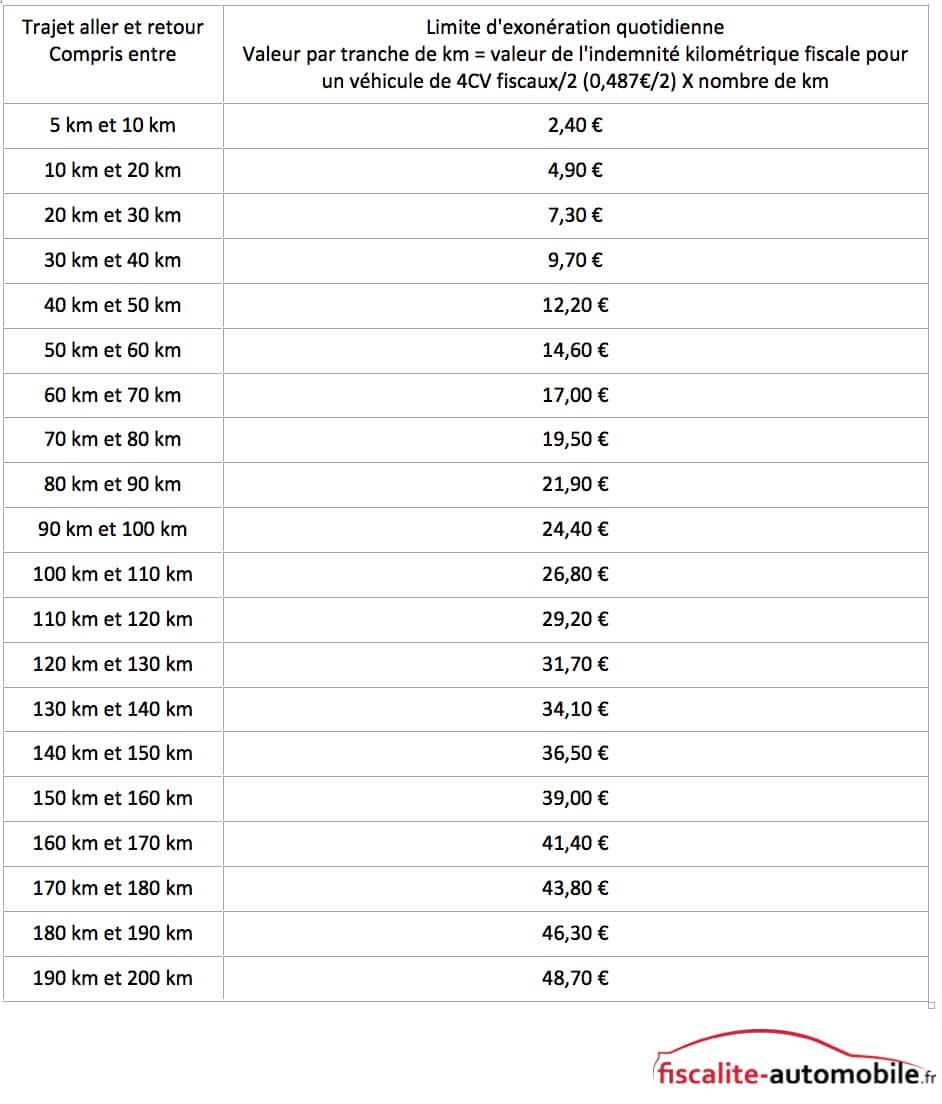Select the 2,40 € amount cell
Screen dimensions: 942x1104
coord(575,125)
